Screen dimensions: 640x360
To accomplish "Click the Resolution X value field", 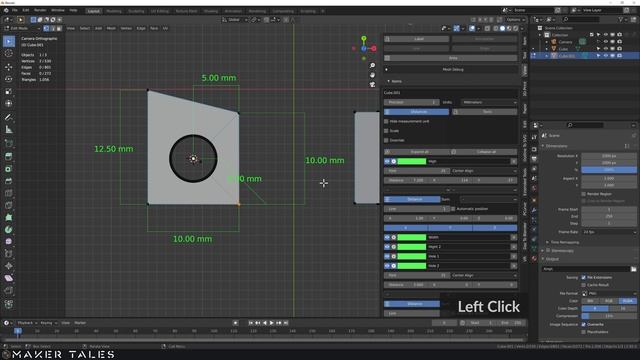I will tap(609, 156).
